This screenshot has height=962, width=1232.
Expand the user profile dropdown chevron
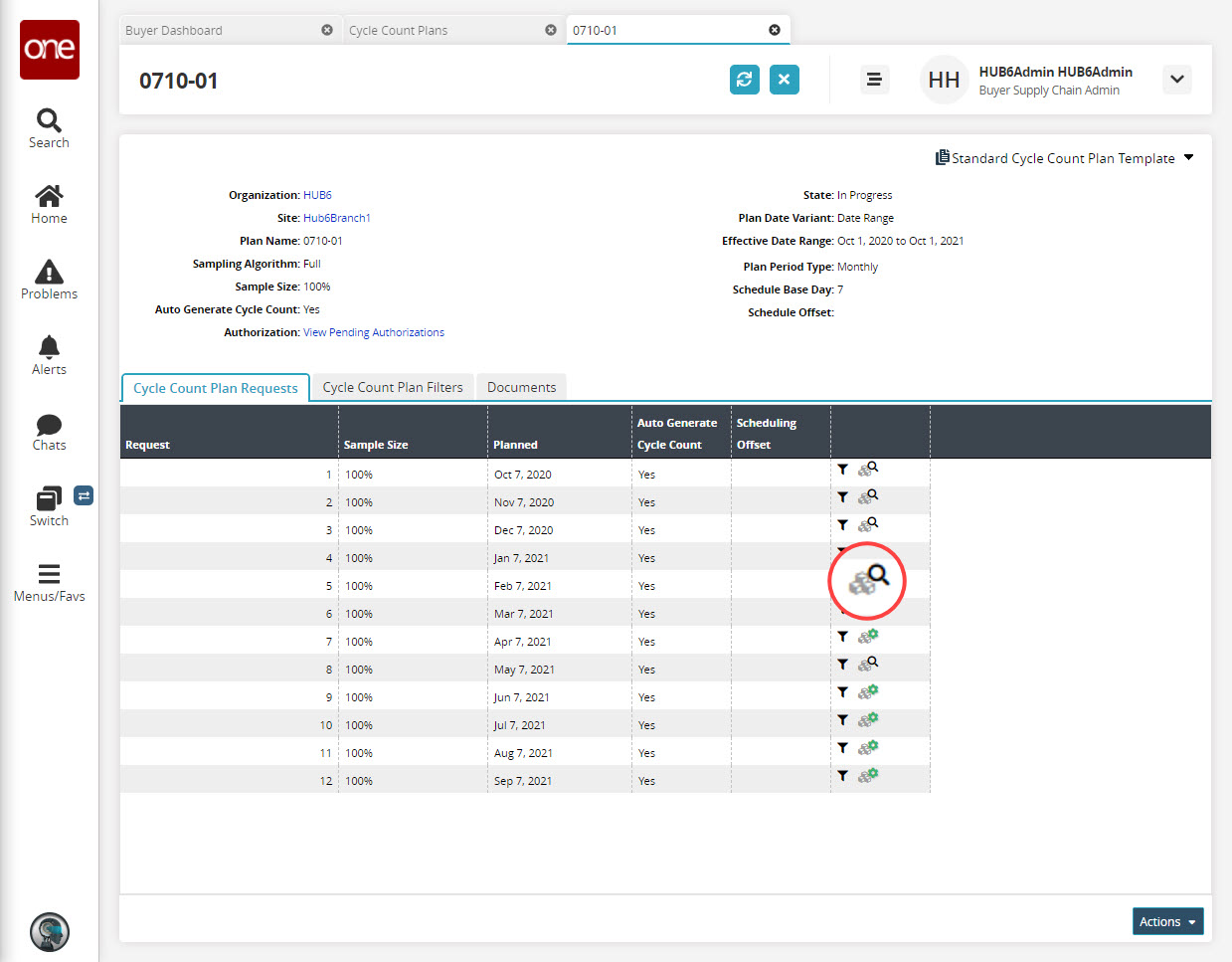click(1177, 80)
